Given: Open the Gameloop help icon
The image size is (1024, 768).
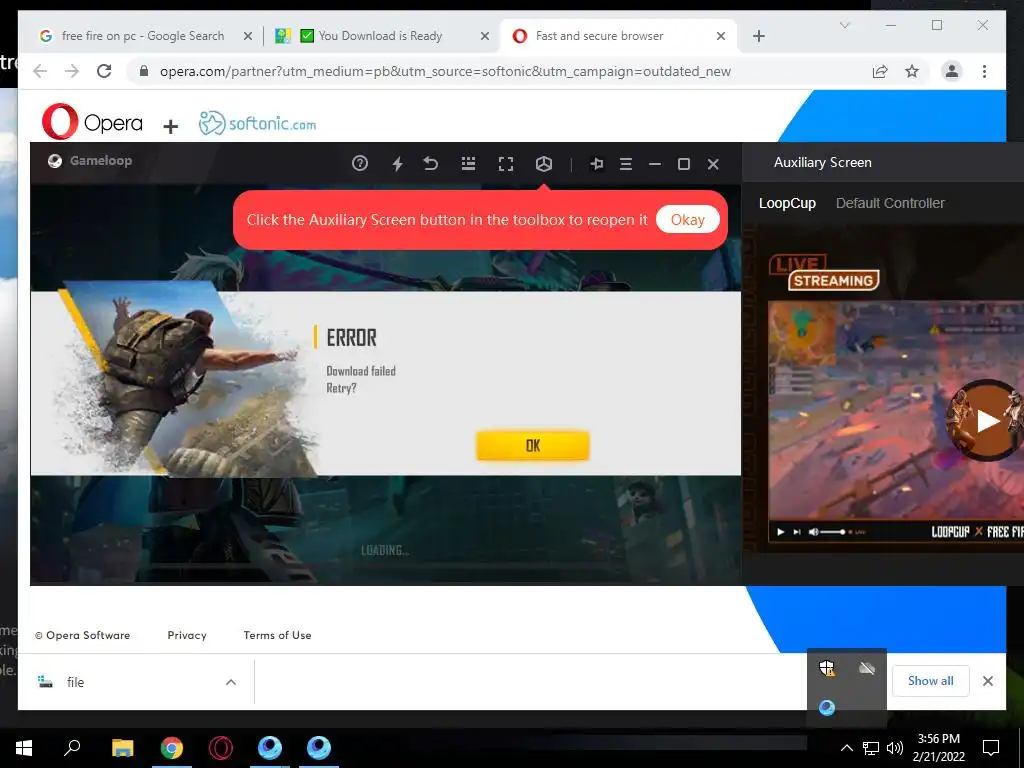Looking at the screenshot, I should click(360, 163).
